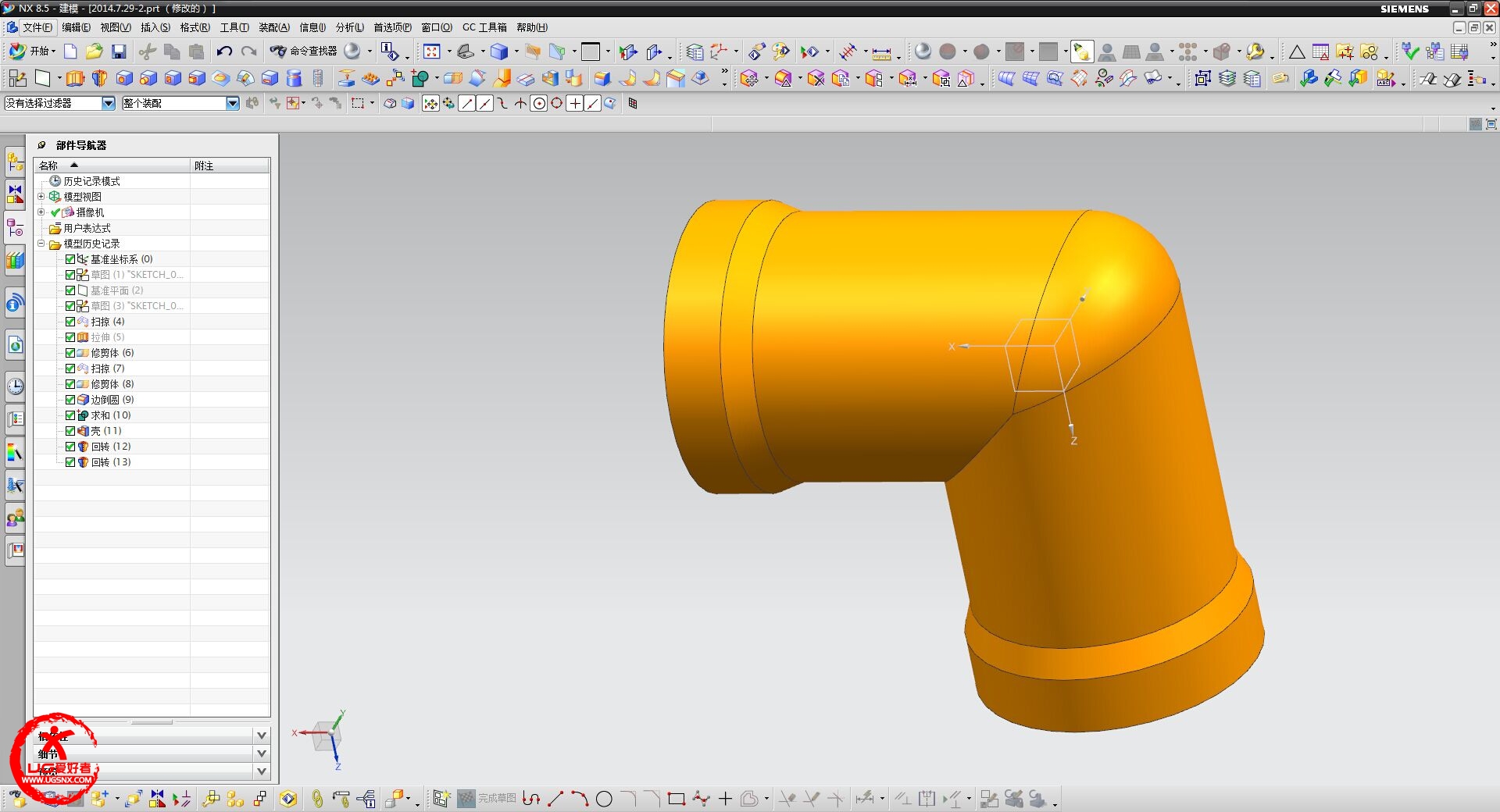Expand first collapsed panel chevron below navigator

coord(262,735)
